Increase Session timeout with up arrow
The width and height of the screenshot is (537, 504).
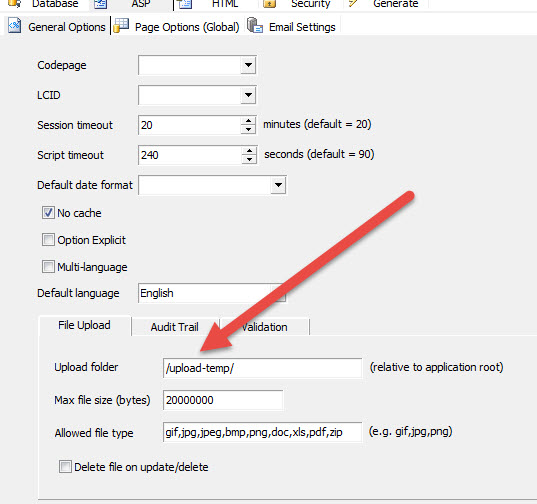[x=248, y=121]
